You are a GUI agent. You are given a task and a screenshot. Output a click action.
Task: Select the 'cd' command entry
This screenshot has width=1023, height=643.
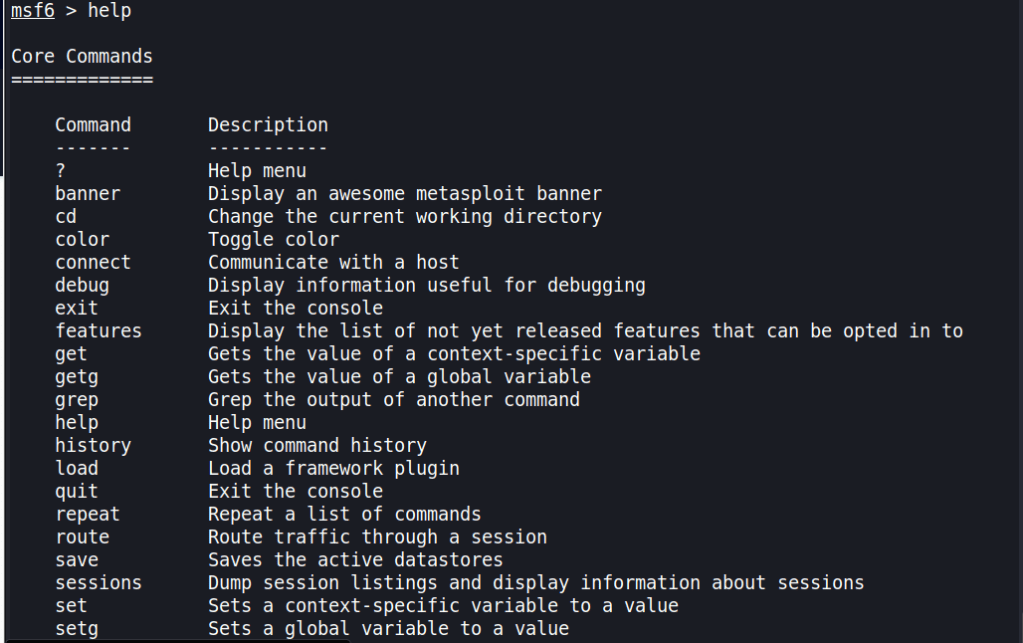pos(66,216)
